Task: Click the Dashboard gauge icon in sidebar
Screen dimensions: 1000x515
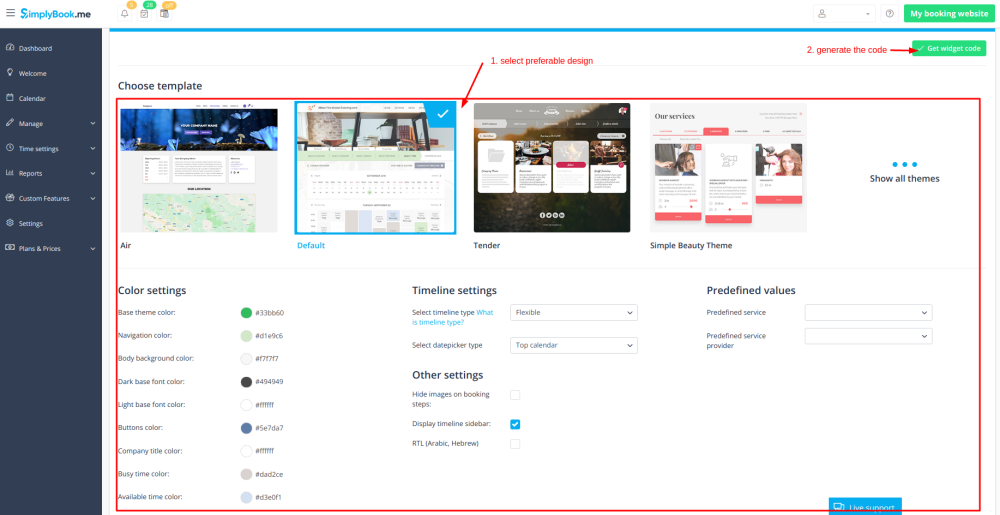Action: [x=10, y=48]
